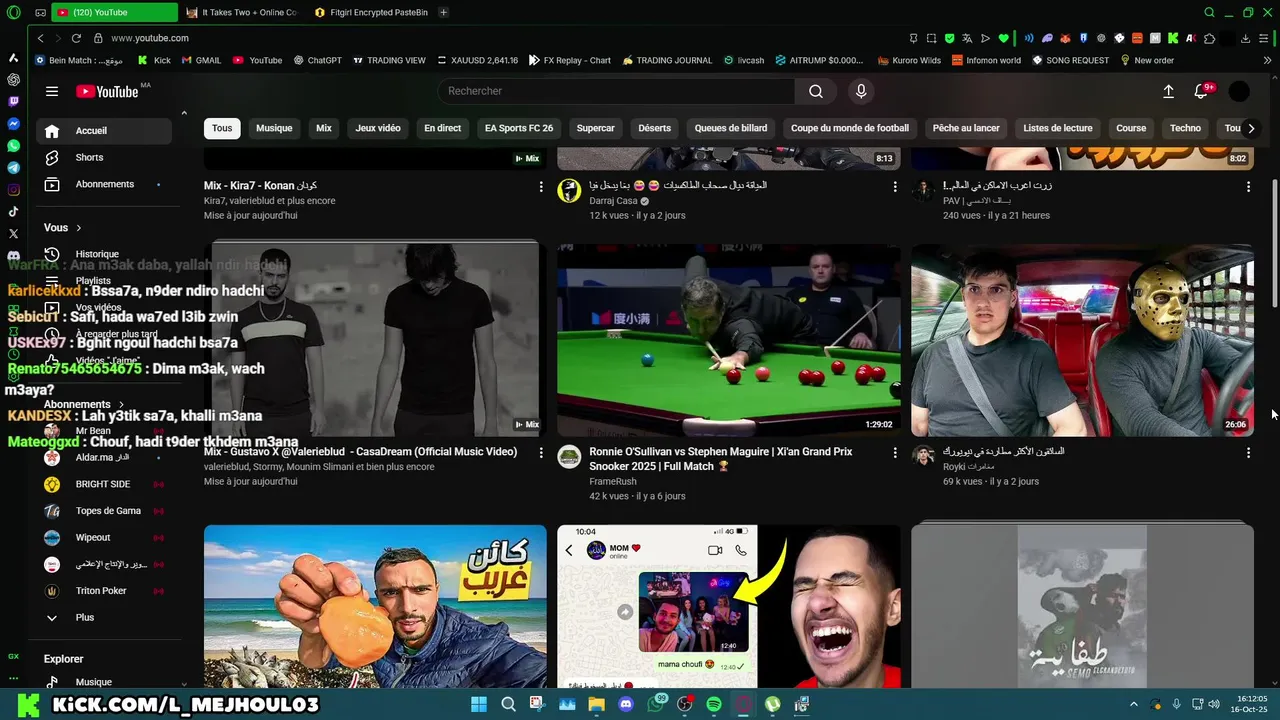This screenshot has height=720, width=1280.
Task: Open options menu for Royki video
Action: coord(1248,453)
